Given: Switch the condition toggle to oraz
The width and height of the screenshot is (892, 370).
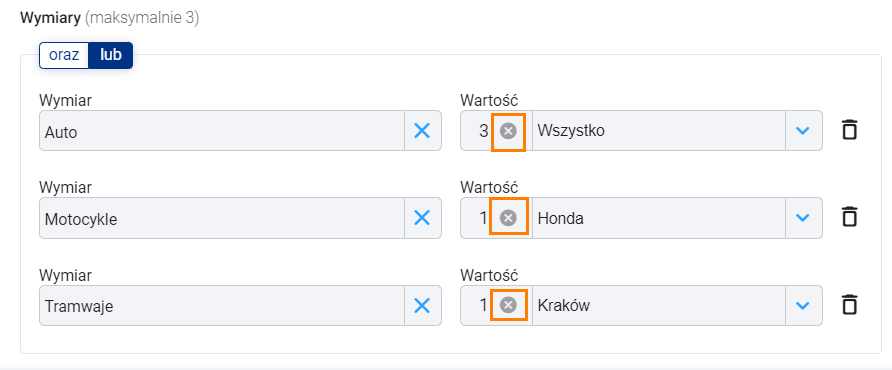Looking at the screenshot, I should [x=64, y=55].
